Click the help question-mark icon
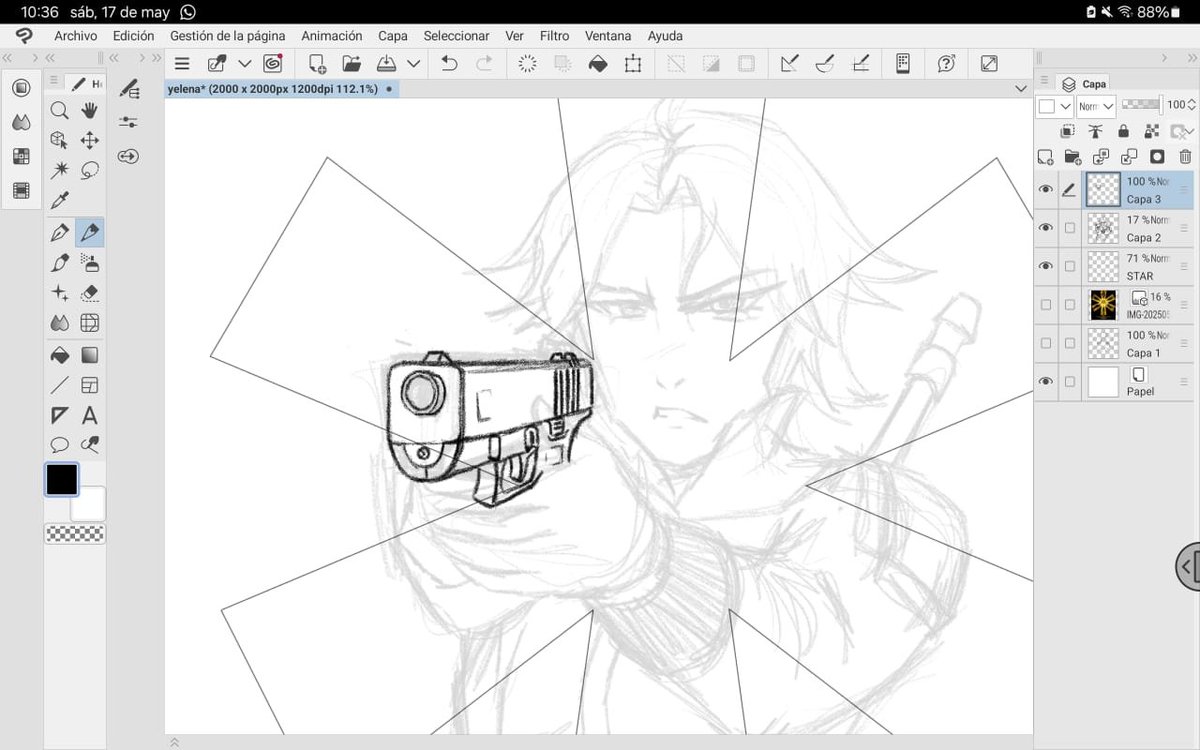Image resolution: width=1200 pixels, height=750 pixels. [x=946, y=63]
